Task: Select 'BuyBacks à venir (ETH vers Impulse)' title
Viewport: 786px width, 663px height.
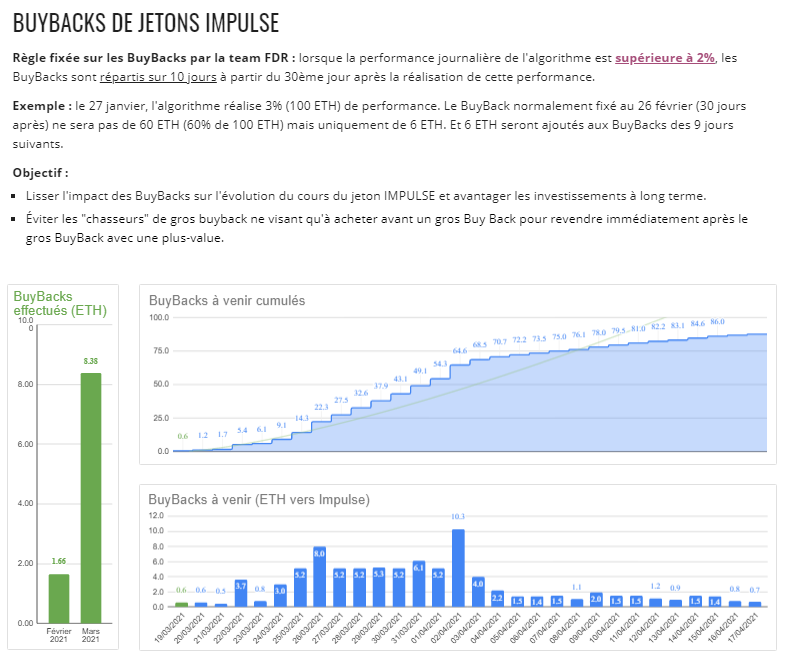Action: 259,500
